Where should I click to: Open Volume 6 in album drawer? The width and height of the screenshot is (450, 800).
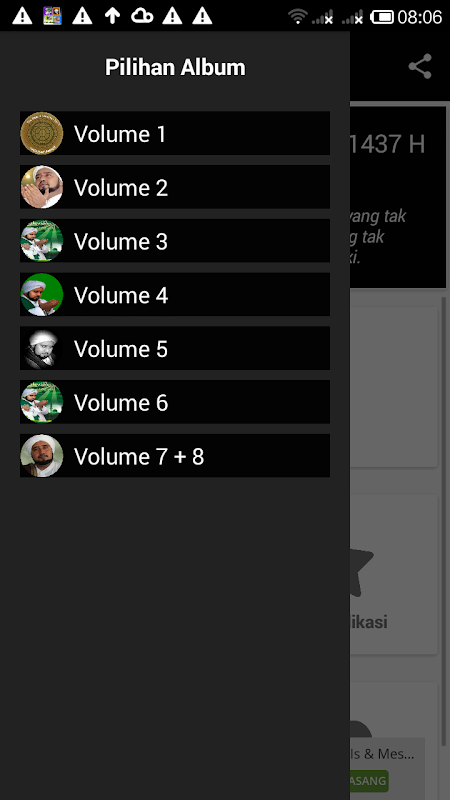[175, 402]
